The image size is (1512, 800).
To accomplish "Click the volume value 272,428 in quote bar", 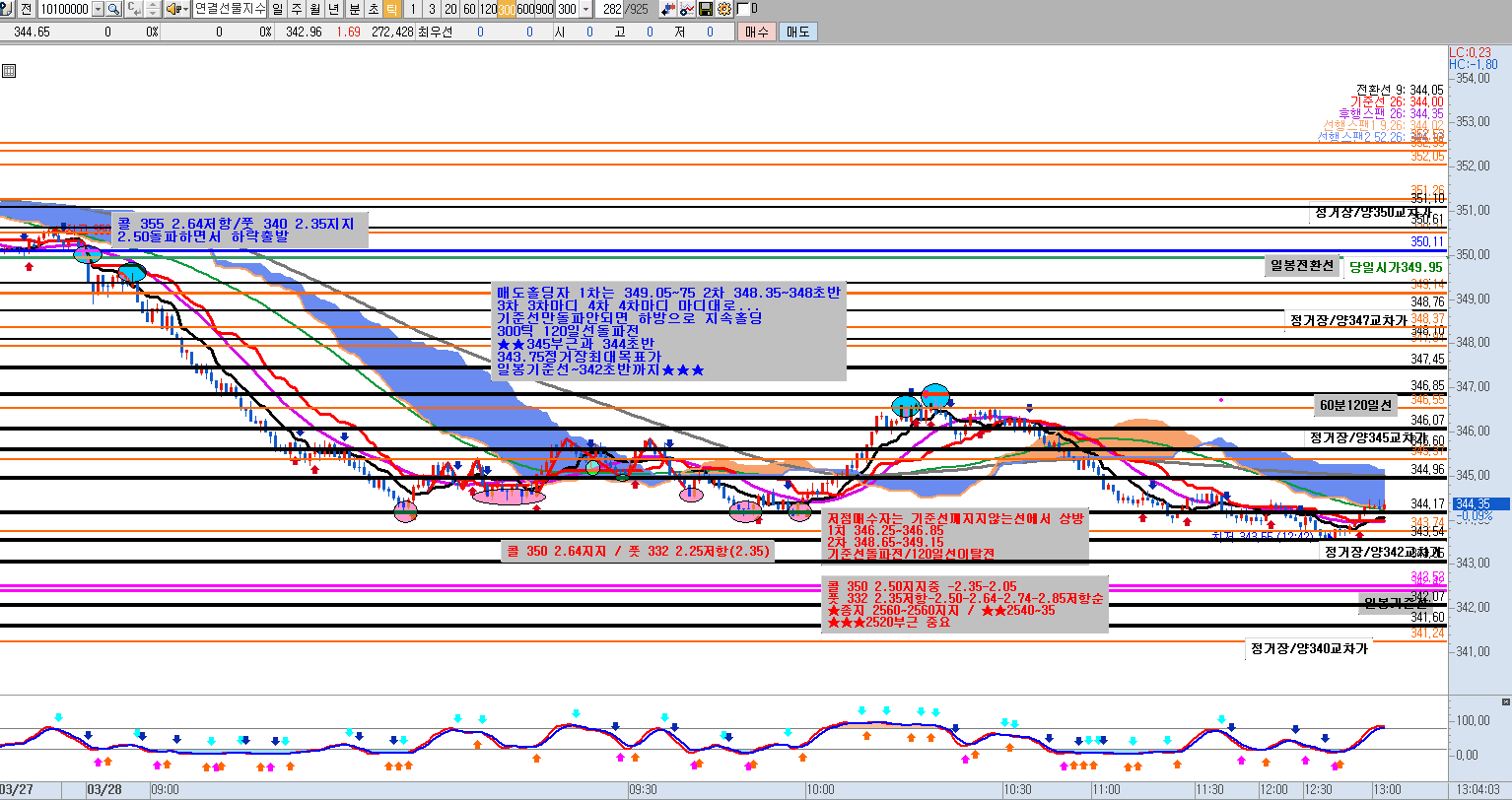I will pyautogui.click(x=392, y=32).
